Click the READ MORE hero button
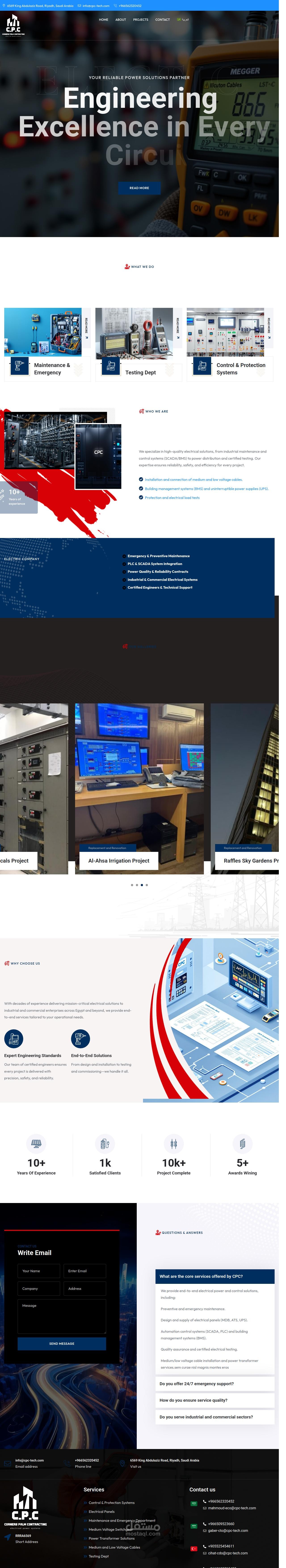The width and height of the screenshot is (286, 1568). 139,188
